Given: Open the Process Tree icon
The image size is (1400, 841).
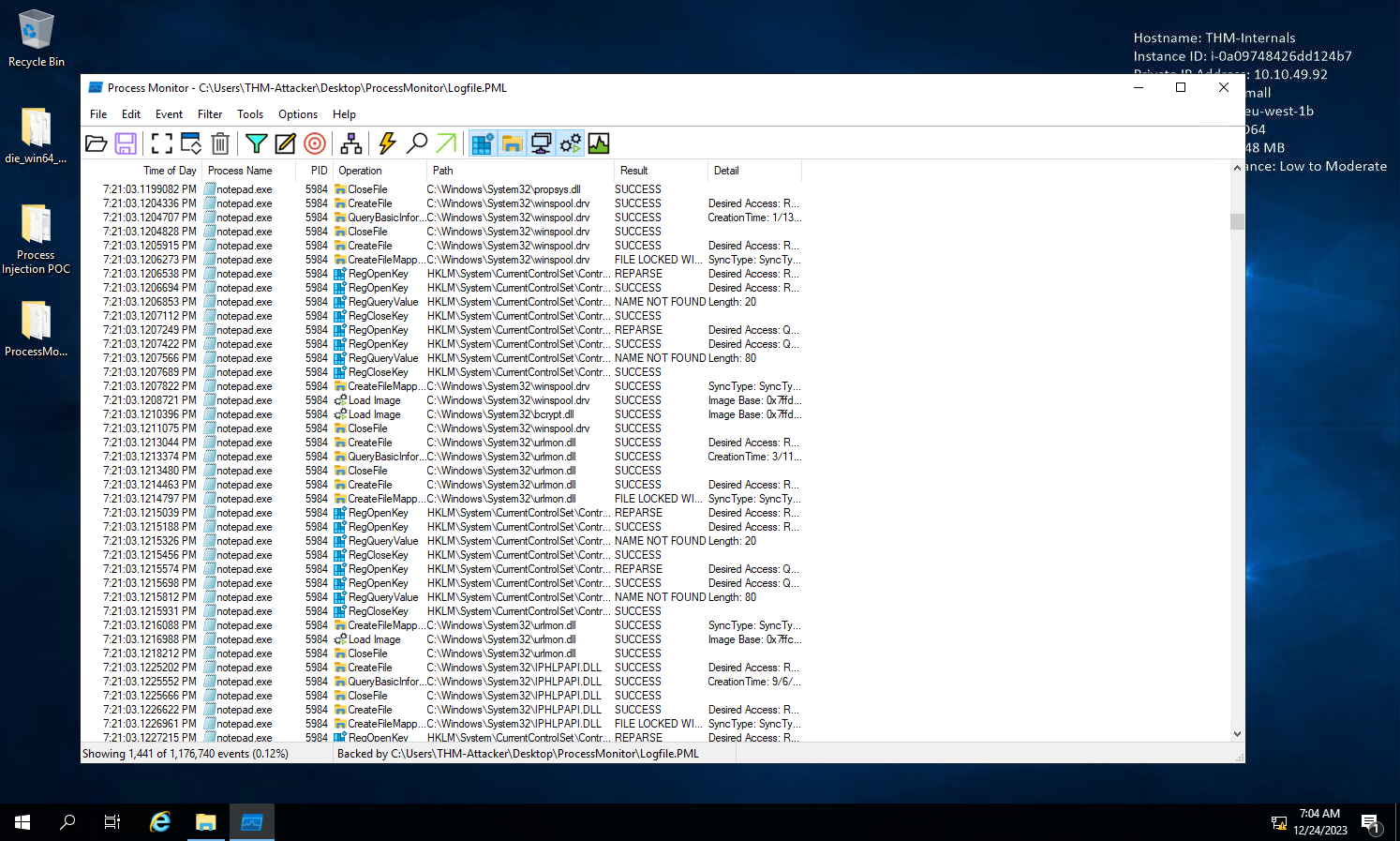Looking at the screenshot, I should click(x=351, y=143).
